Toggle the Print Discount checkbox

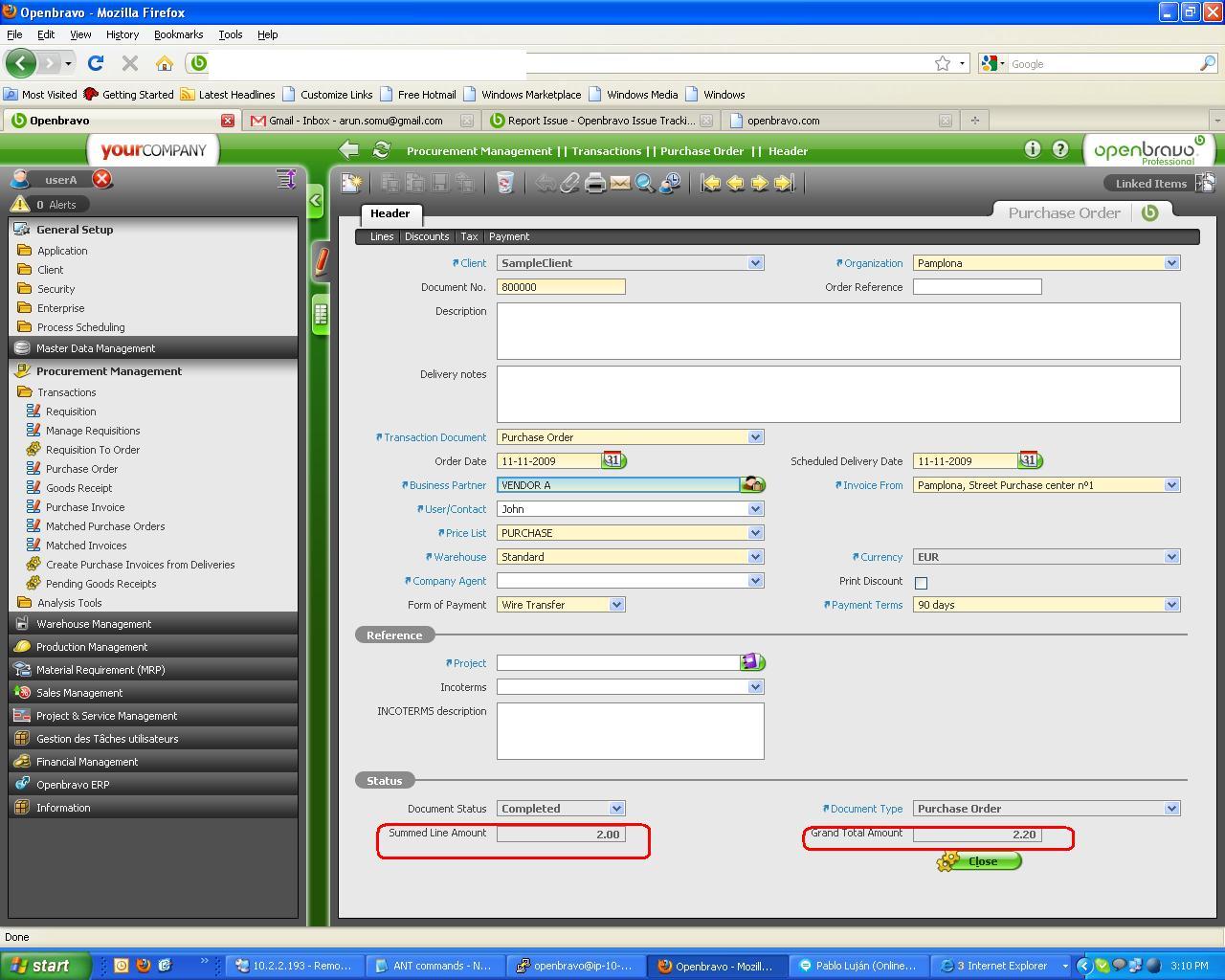tap(921, 583)
